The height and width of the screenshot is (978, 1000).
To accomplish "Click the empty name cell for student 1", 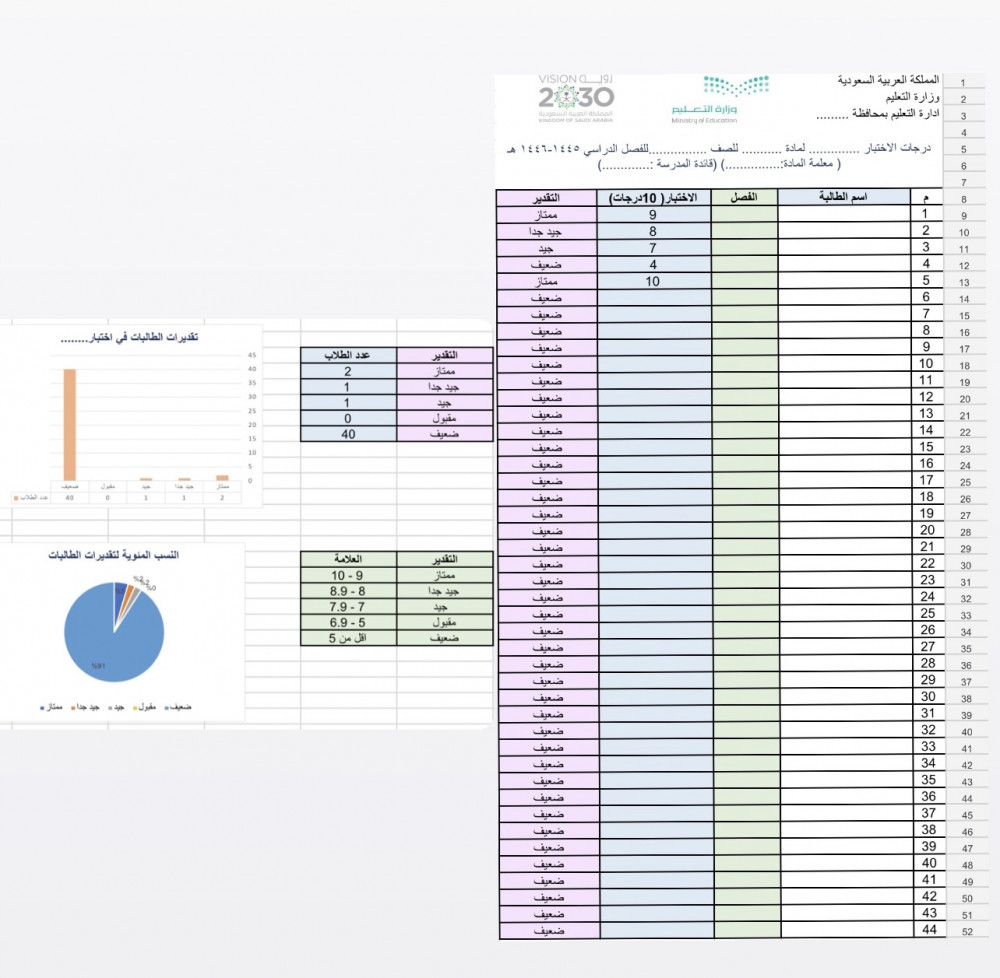I will coord(844,215).
